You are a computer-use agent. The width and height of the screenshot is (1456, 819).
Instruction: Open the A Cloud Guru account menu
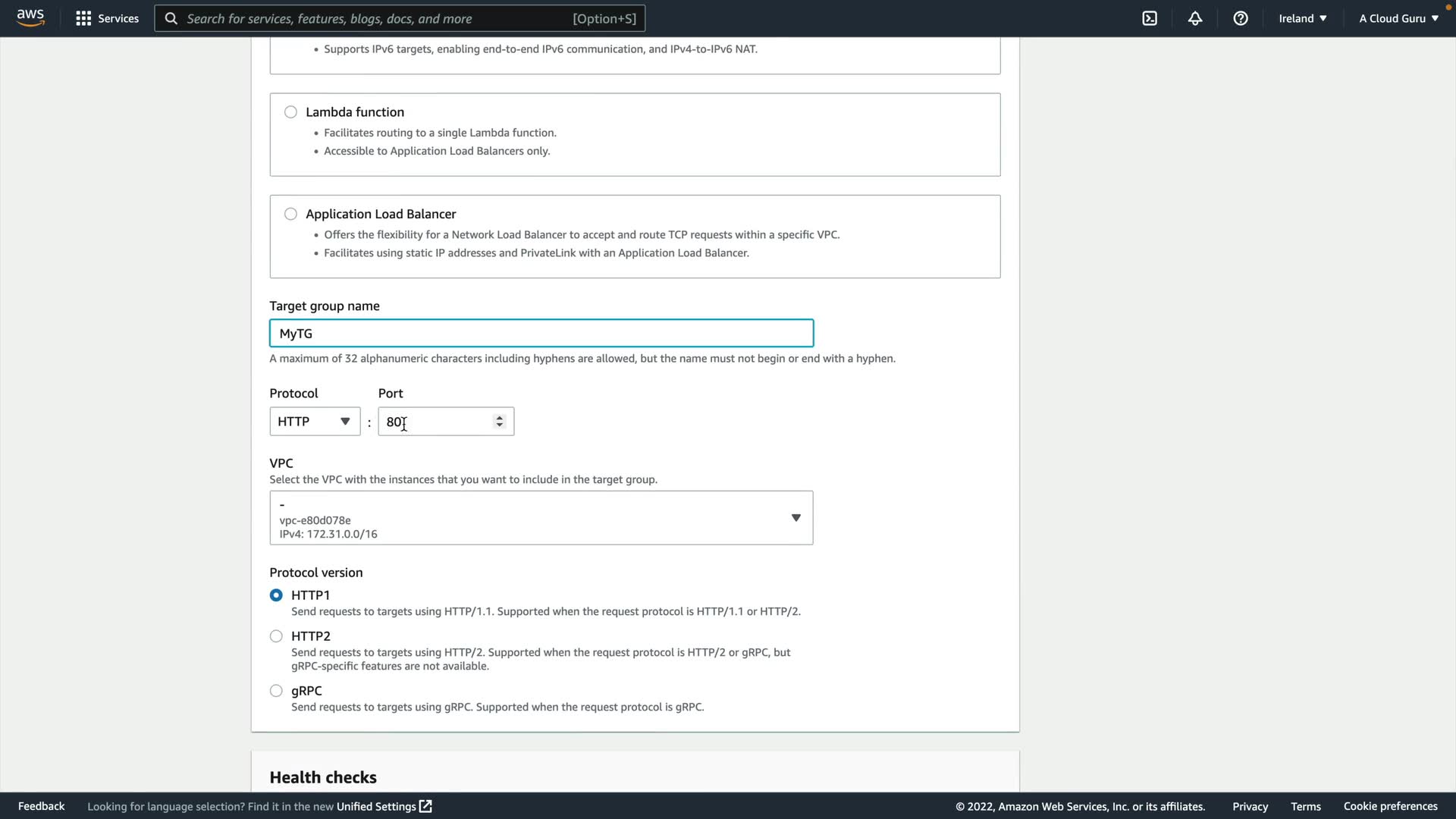1398,18
